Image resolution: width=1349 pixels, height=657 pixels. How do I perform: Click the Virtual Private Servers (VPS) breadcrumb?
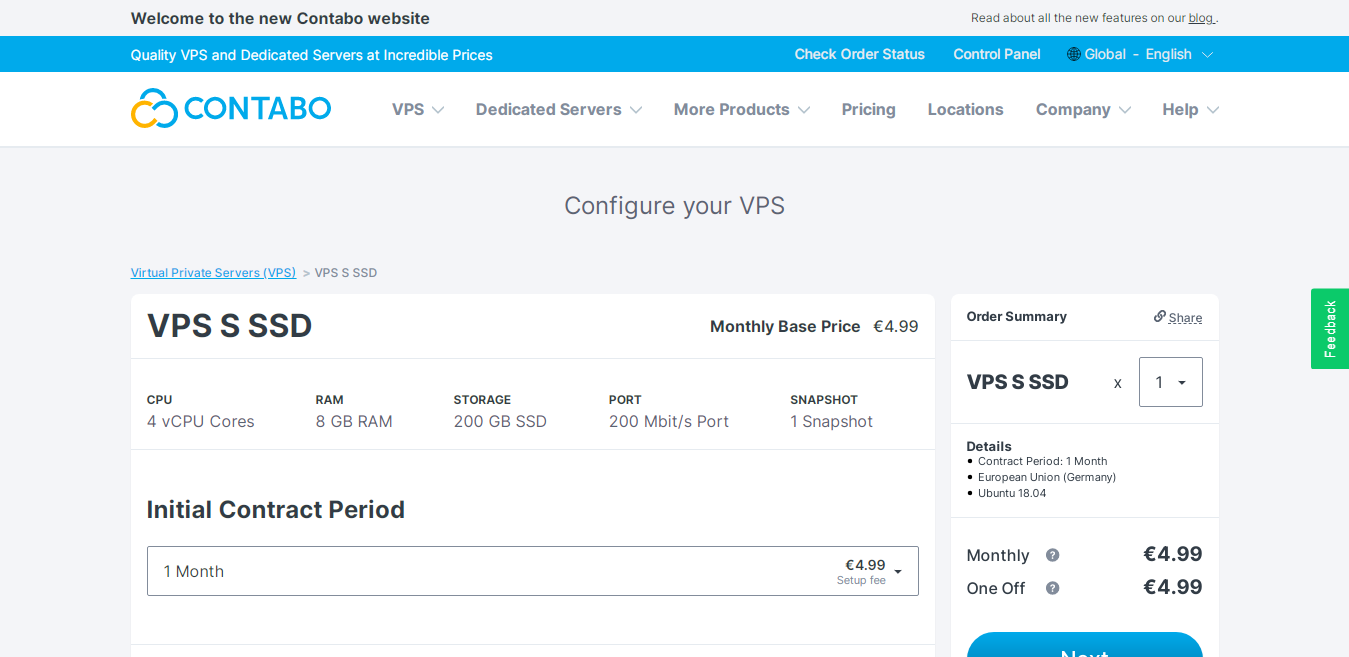213,273
